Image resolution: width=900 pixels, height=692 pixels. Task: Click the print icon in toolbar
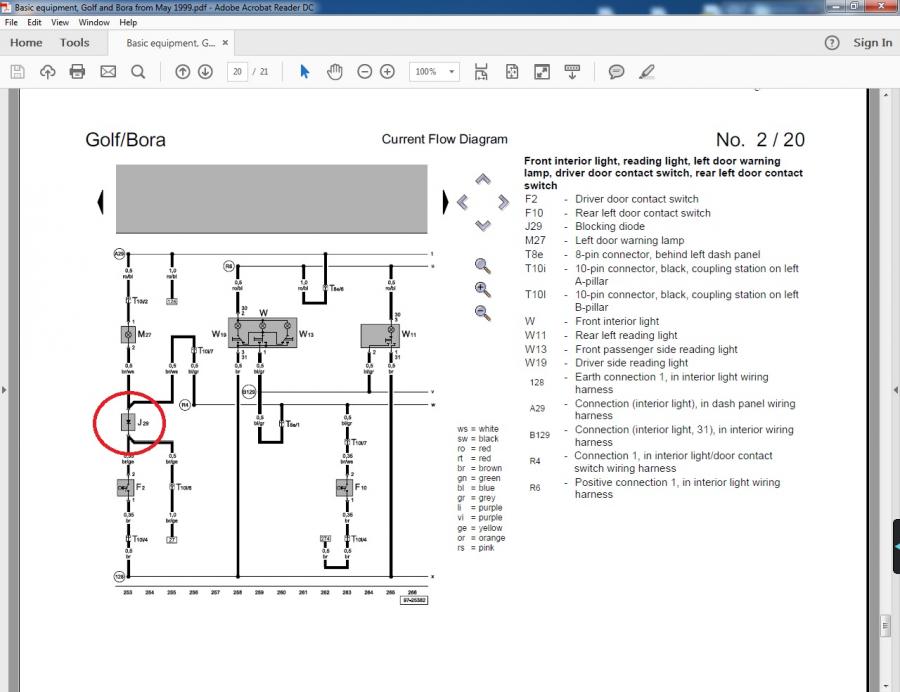(x=77, y=72)
